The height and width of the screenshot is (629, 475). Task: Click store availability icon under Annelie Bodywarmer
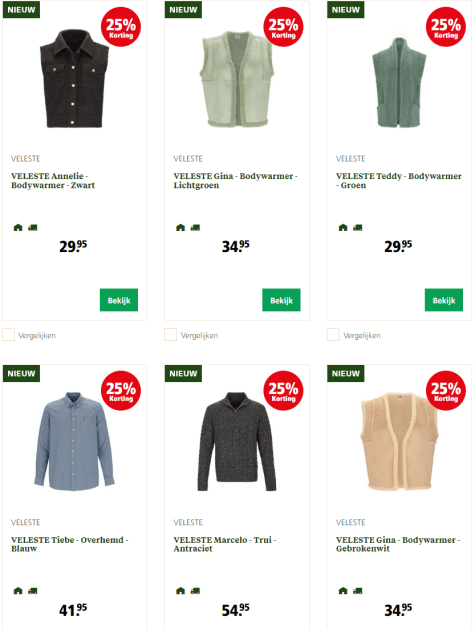(18, 227)
